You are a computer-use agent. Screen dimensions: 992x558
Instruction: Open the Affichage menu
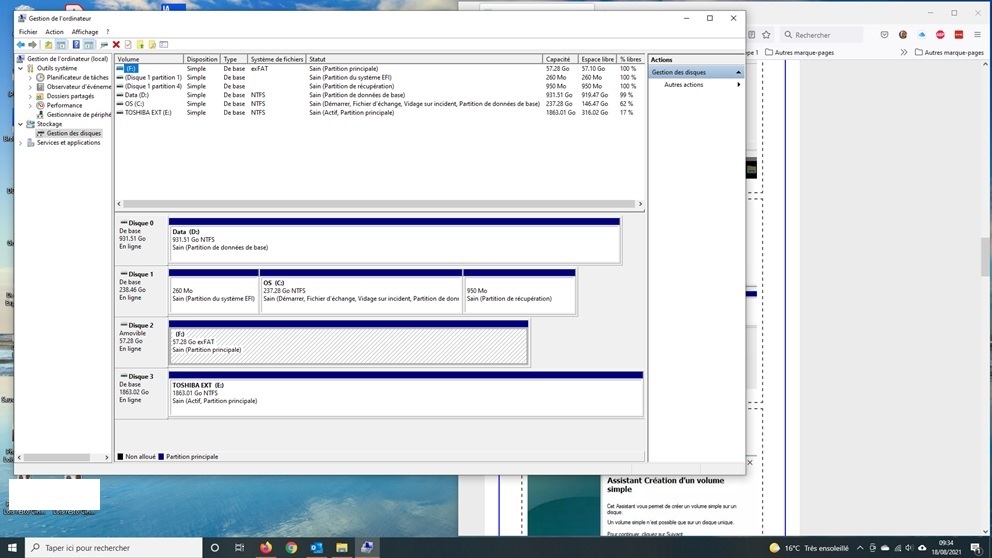coord(85,32)
